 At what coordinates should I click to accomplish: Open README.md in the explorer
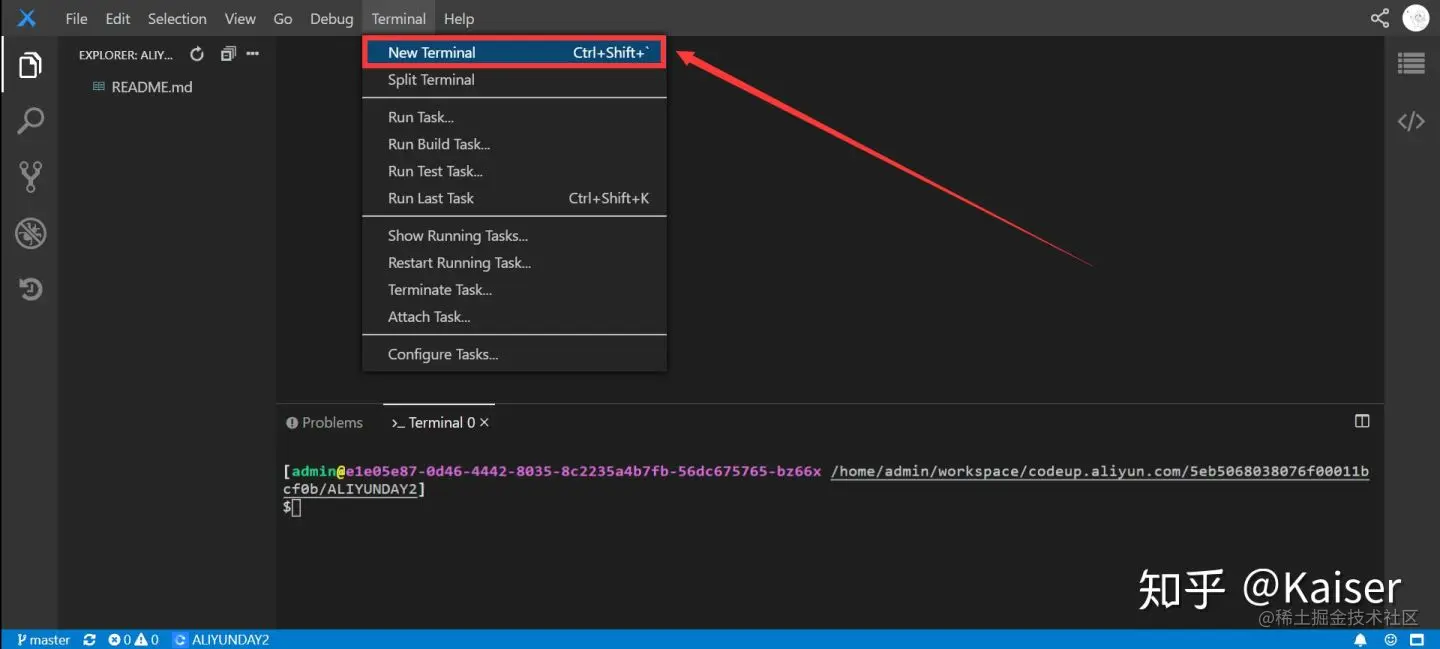pos(152,87)
